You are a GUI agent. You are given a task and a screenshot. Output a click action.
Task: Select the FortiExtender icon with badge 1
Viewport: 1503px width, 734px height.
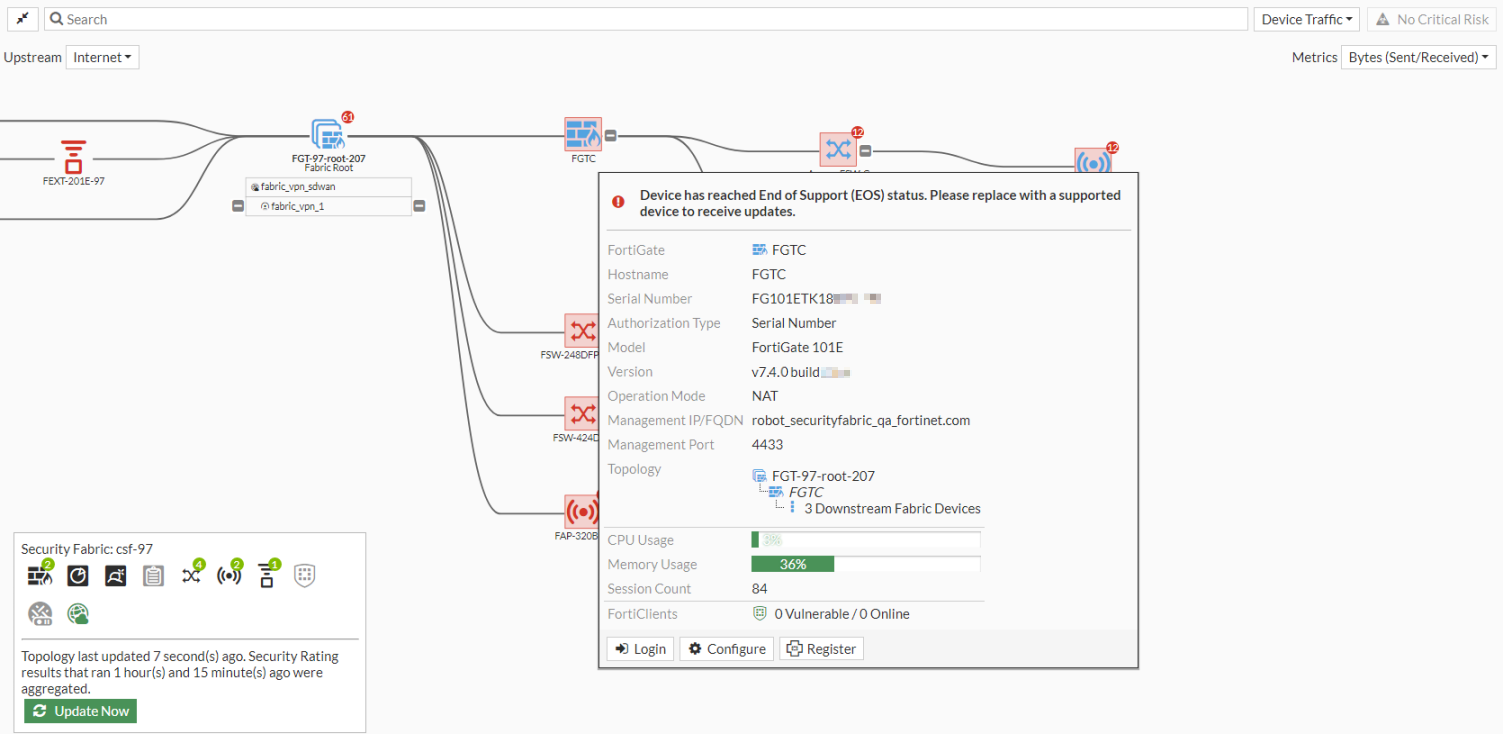pyautogui.click(x=266, y=576)
